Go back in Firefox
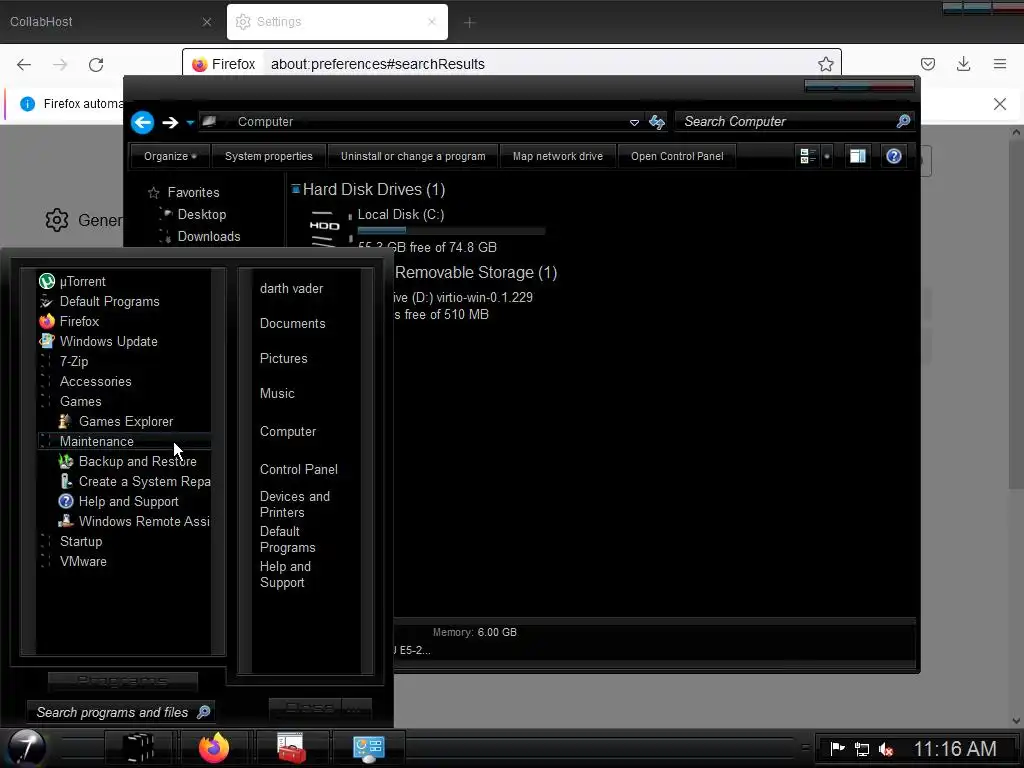The image size is (1024, 768). [24, 65]
